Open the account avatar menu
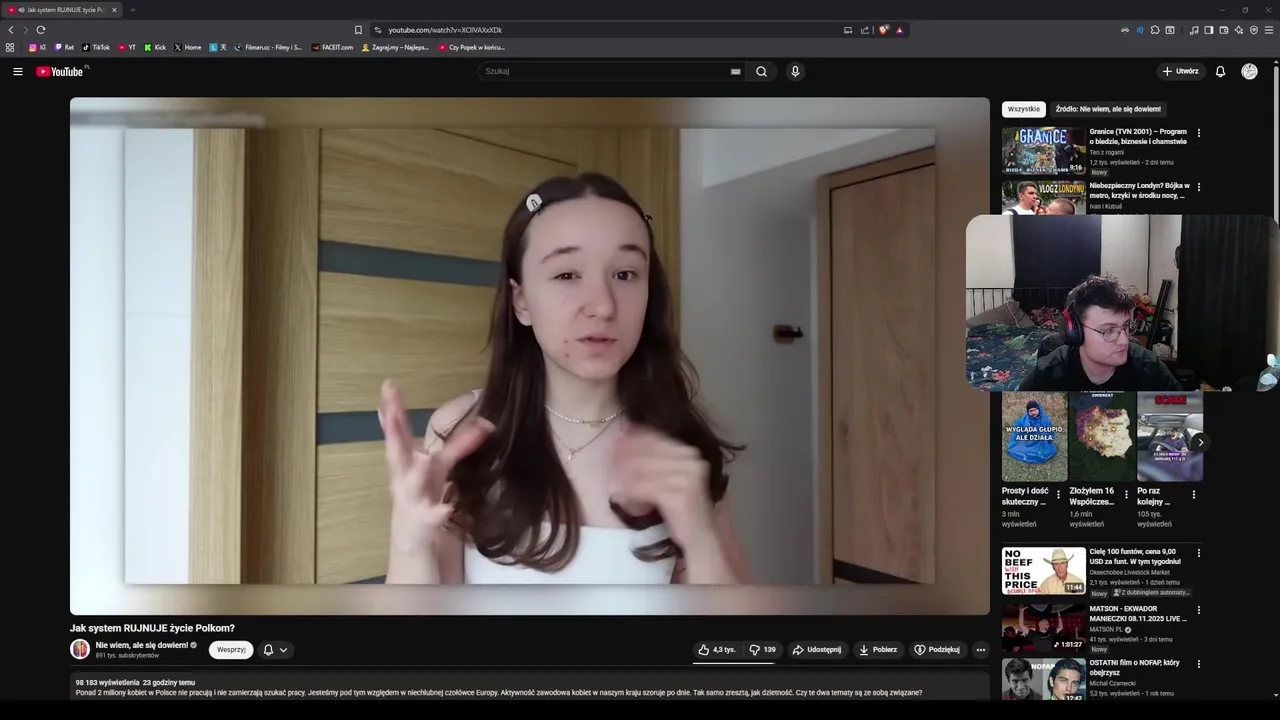Screen dimensions: 1280x720 point(1249,71)
